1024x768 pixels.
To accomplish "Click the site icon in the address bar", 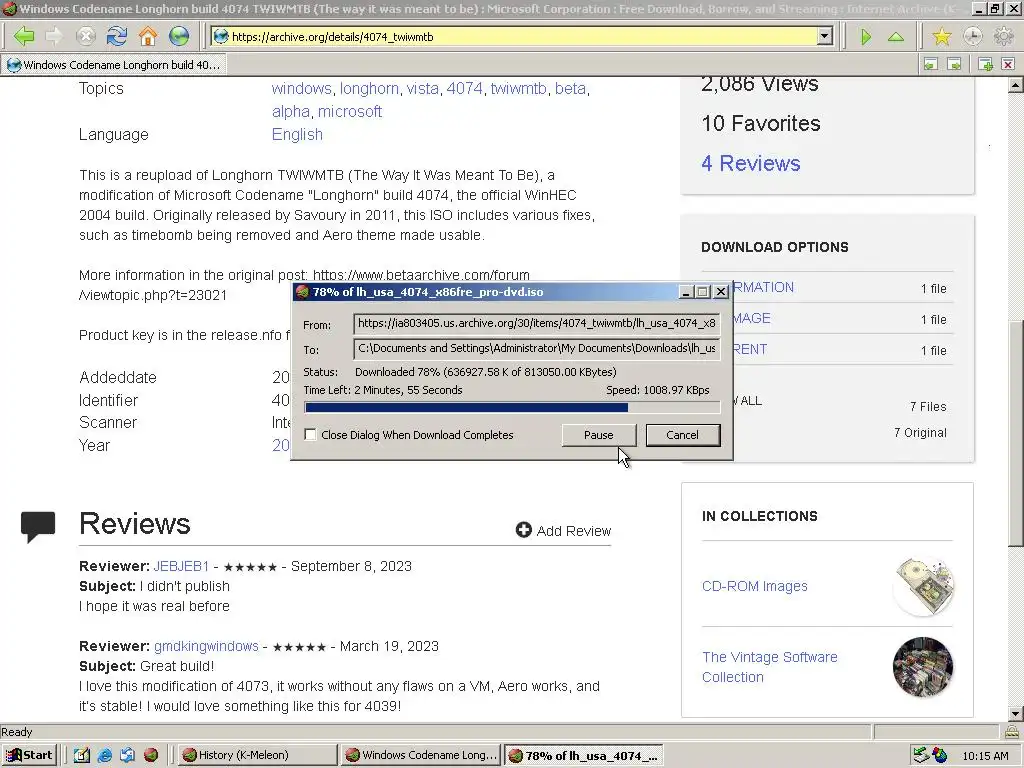I will click(221, 37).
